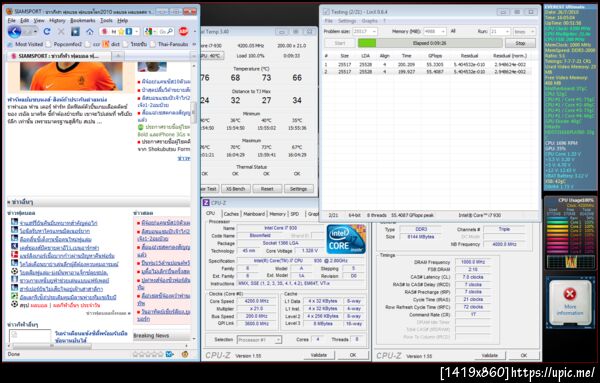Click Validate in the CPU-Z memory window
This screenshot has height=383, width=600.
(489, 355)
